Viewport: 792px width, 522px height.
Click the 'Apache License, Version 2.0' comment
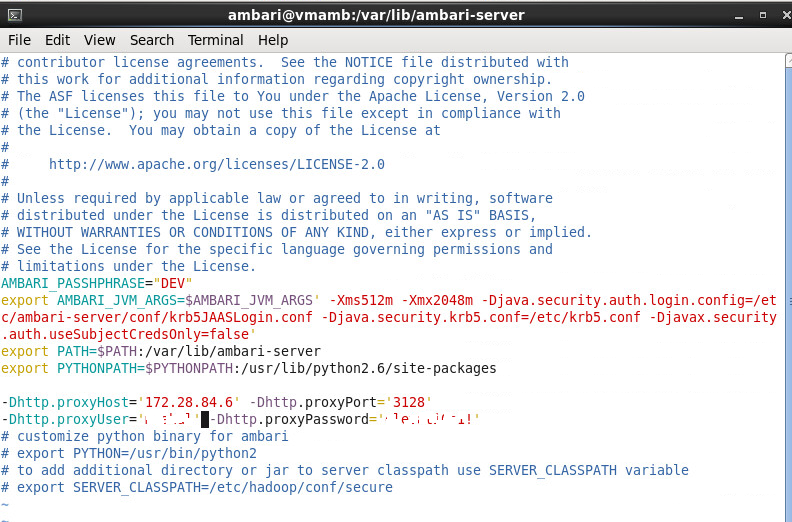477,96
